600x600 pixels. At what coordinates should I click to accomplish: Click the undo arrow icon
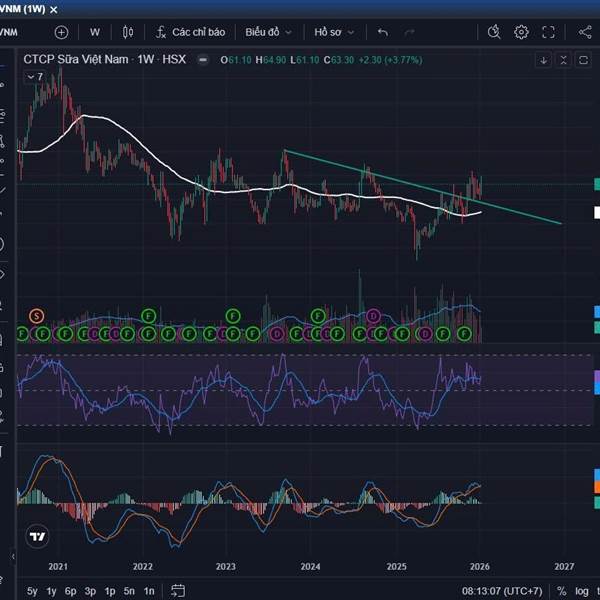tap(382, 32)
